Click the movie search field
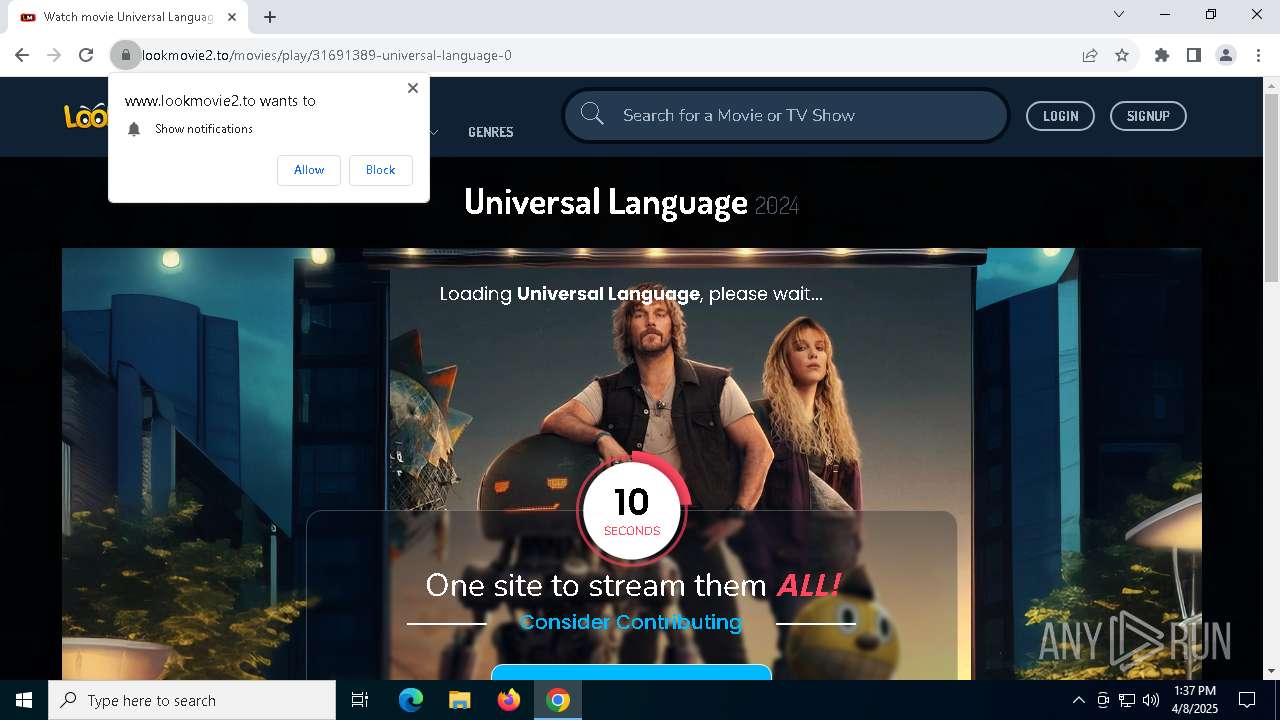The image size is (1280, 720). coord(786,115)
